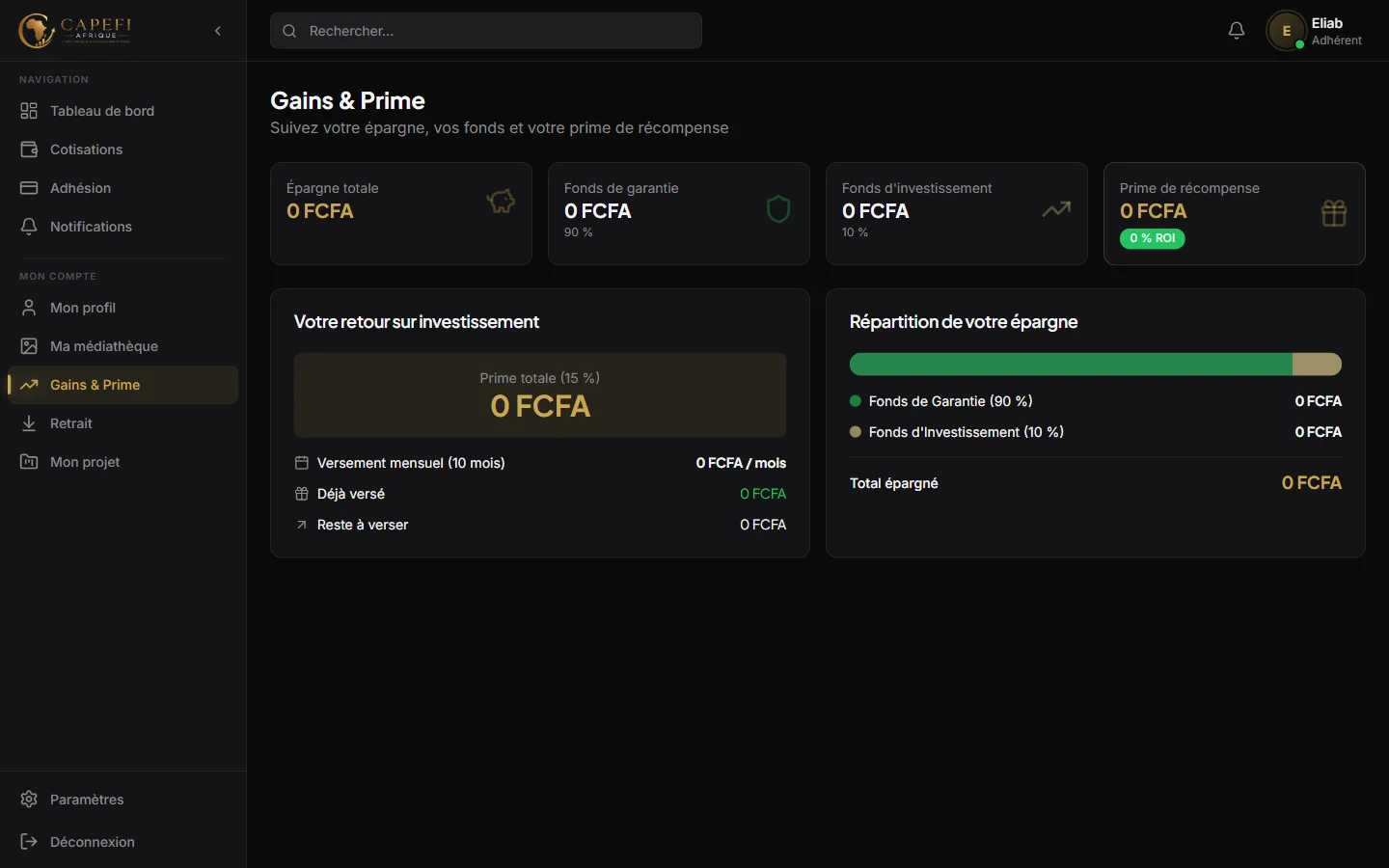
Task: Click the Adhérent role label under Eliab
Action: (x=1337, y=41)
